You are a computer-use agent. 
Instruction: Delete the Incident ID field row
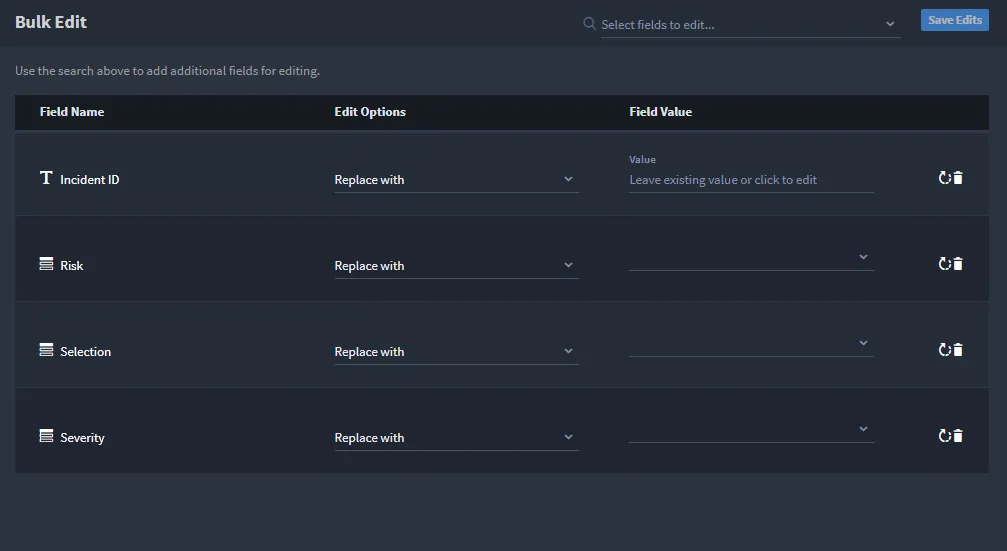click(x=958, y=178)
